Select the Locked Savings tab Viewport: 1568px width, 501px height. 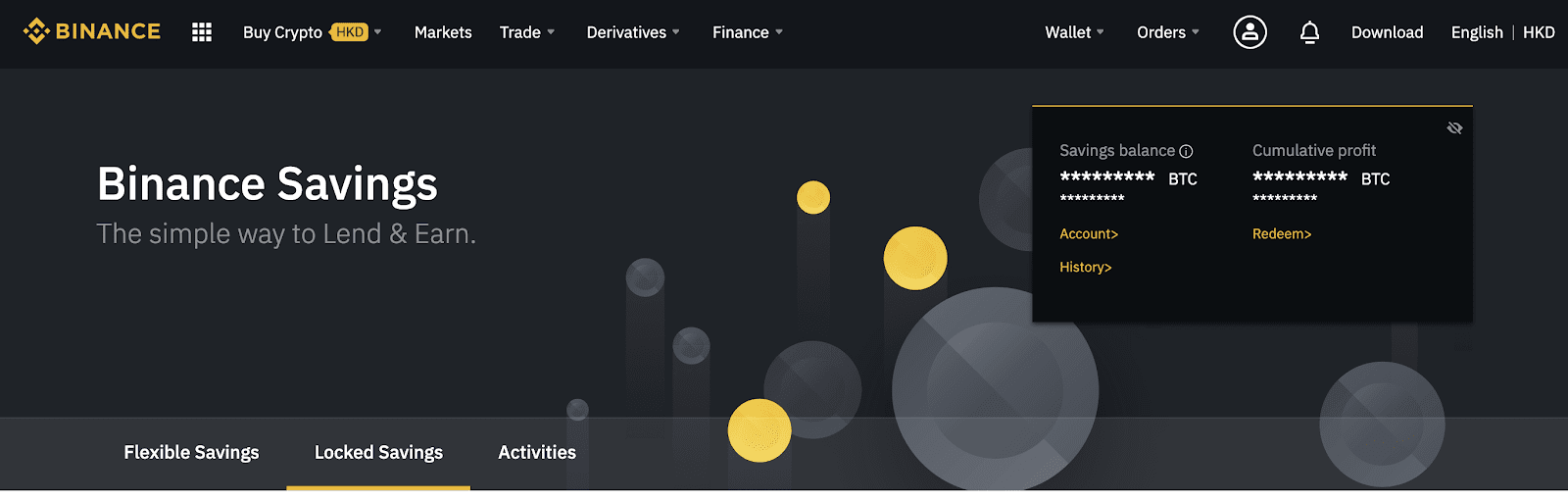click(378, 452)
